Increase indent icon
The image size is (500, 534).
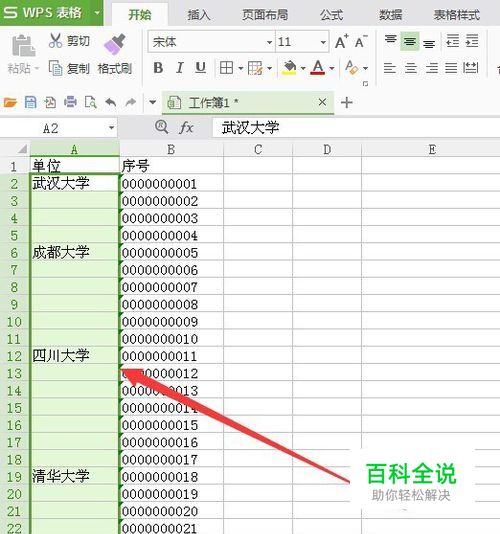(x=472, y=41)
